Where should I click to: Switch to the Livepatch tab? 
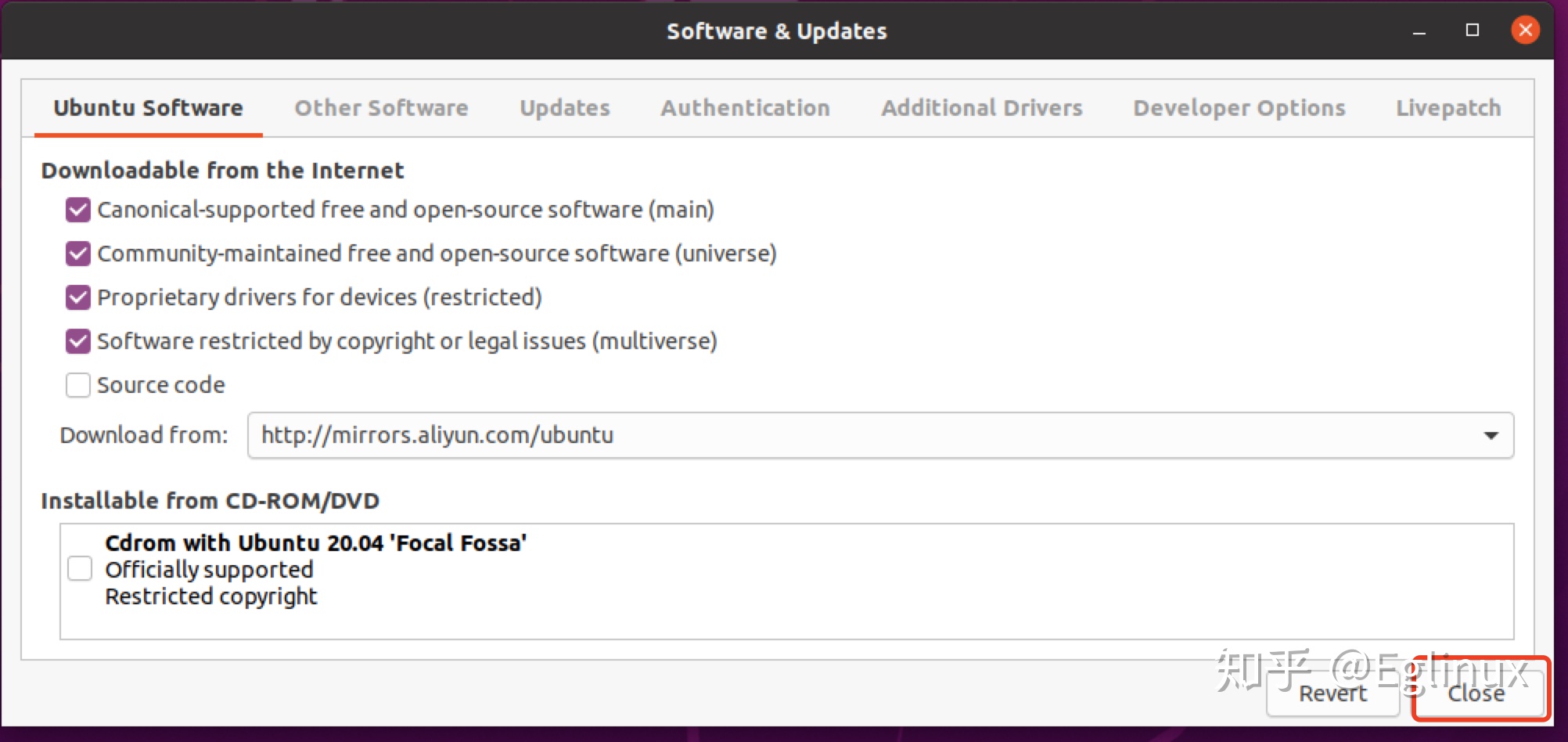[x=1448, y=108]
